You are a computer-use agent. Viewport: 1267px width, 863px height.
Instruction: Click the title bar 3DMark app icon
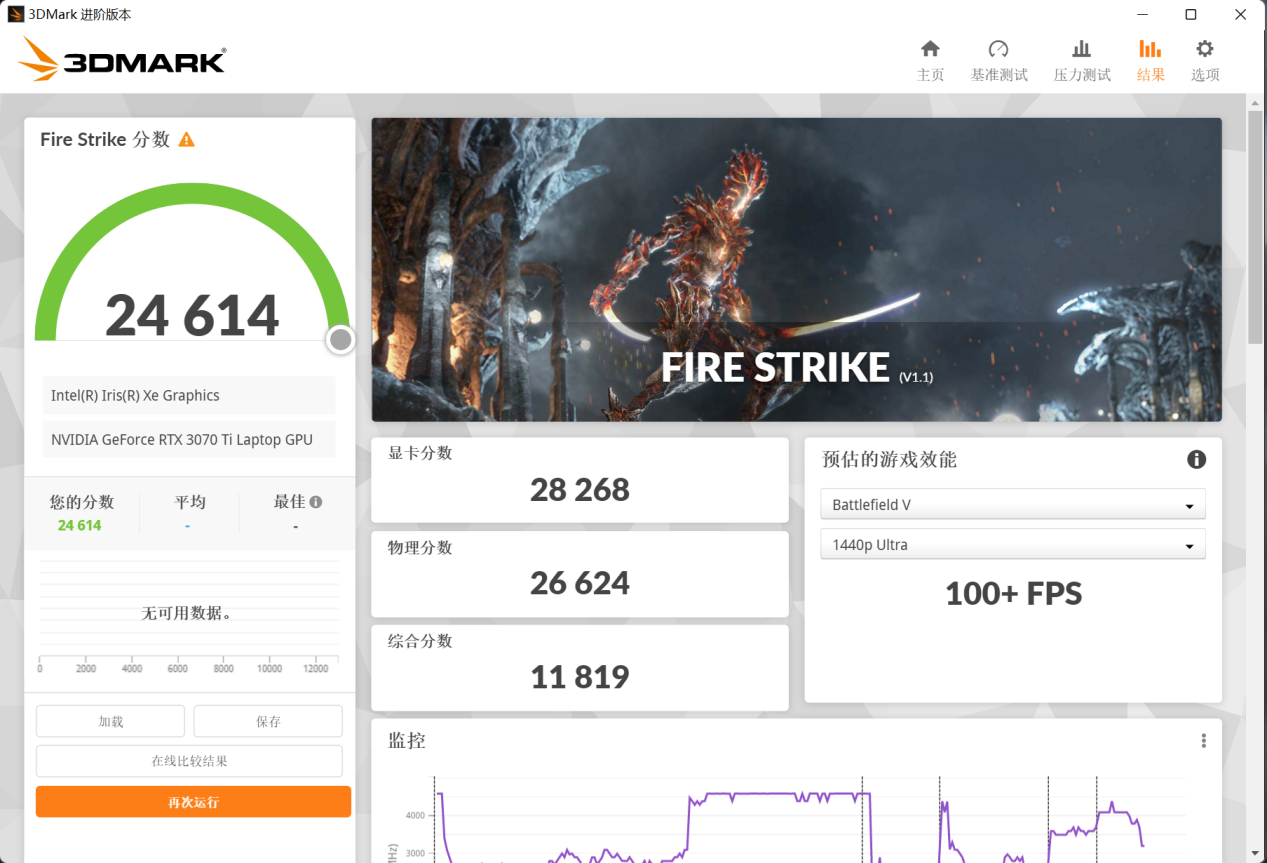15,14
